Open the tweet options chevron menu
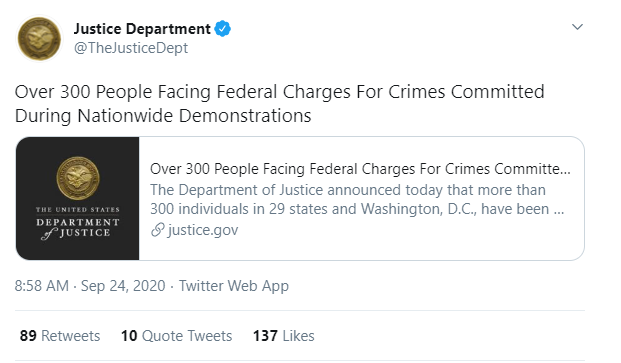The height and width of the screenshot is (363, 621). click(577, 27)
